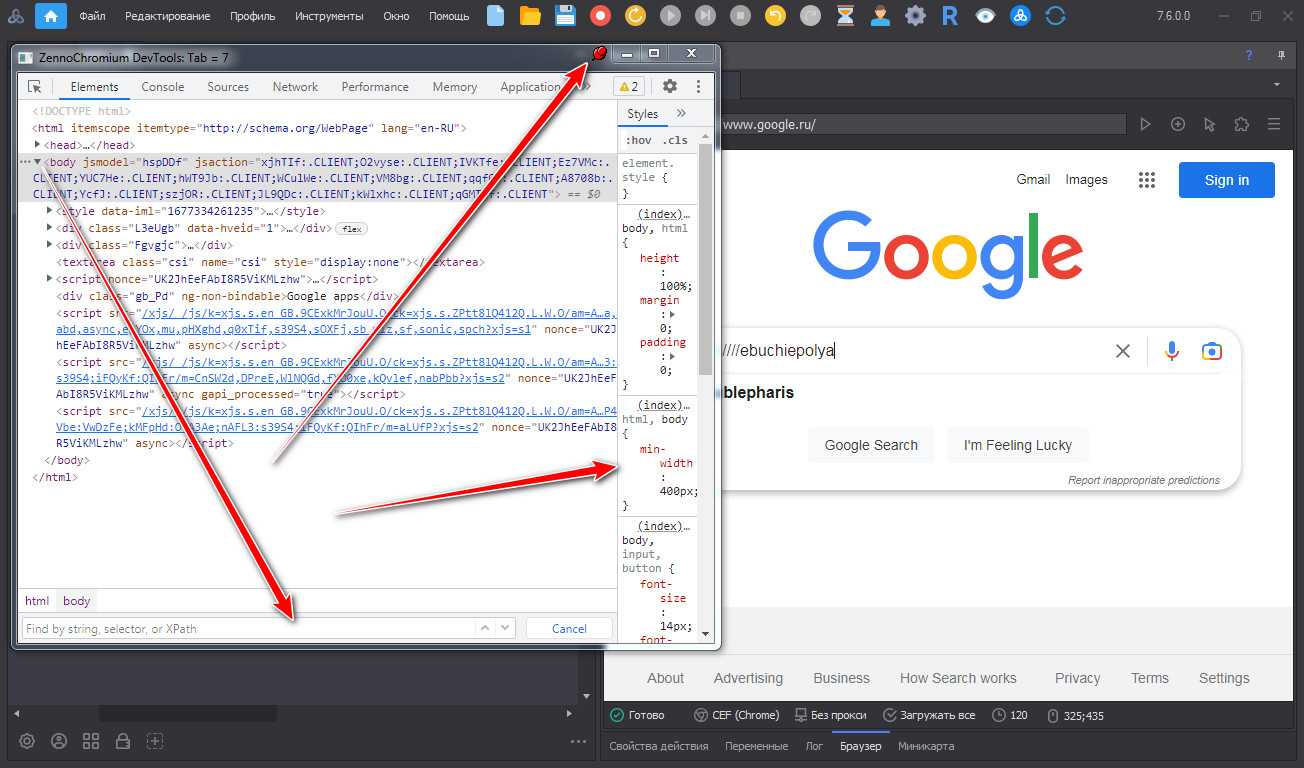The height and width of the screenshot is (768, 1304).
Task: Click the orange undo icon
Action: tap(775, 16)
